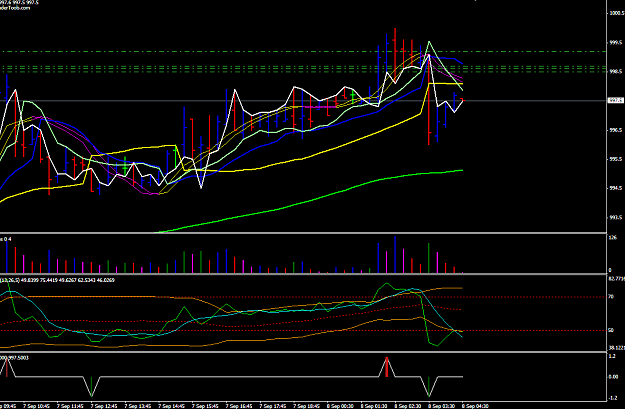Click the -1.2 label on signal panel scale
The image size is (625, 409).
613,398
